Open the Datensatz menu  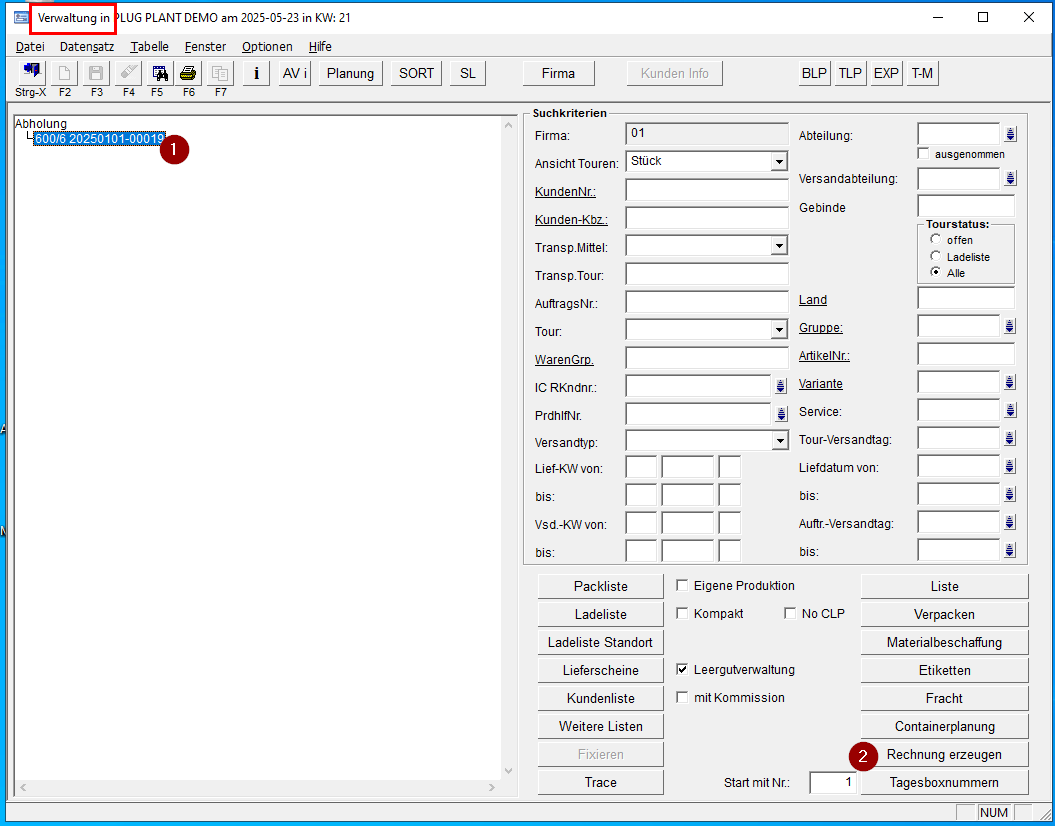[x=87, y=47]
